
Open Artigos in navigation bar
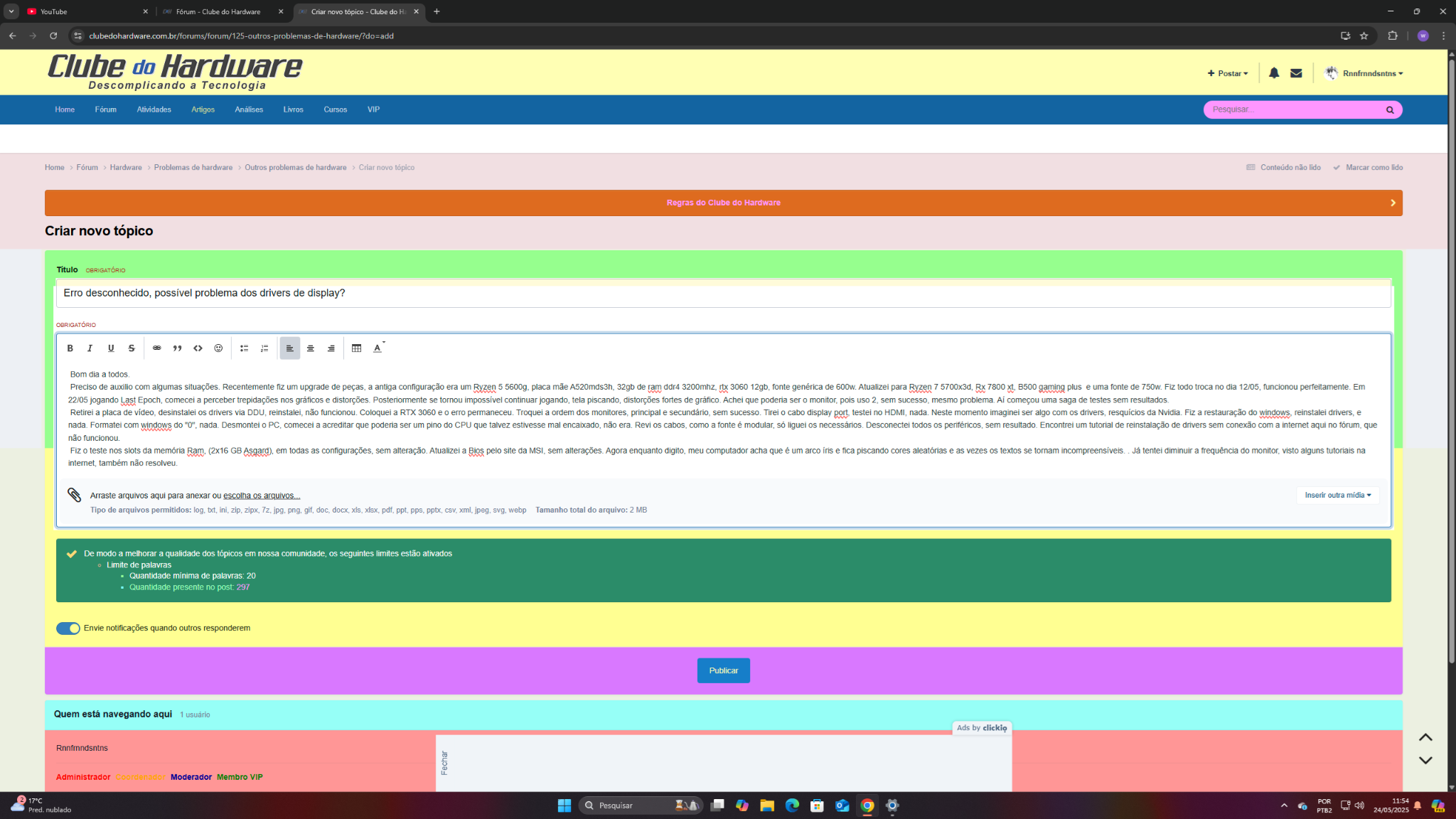203,109
